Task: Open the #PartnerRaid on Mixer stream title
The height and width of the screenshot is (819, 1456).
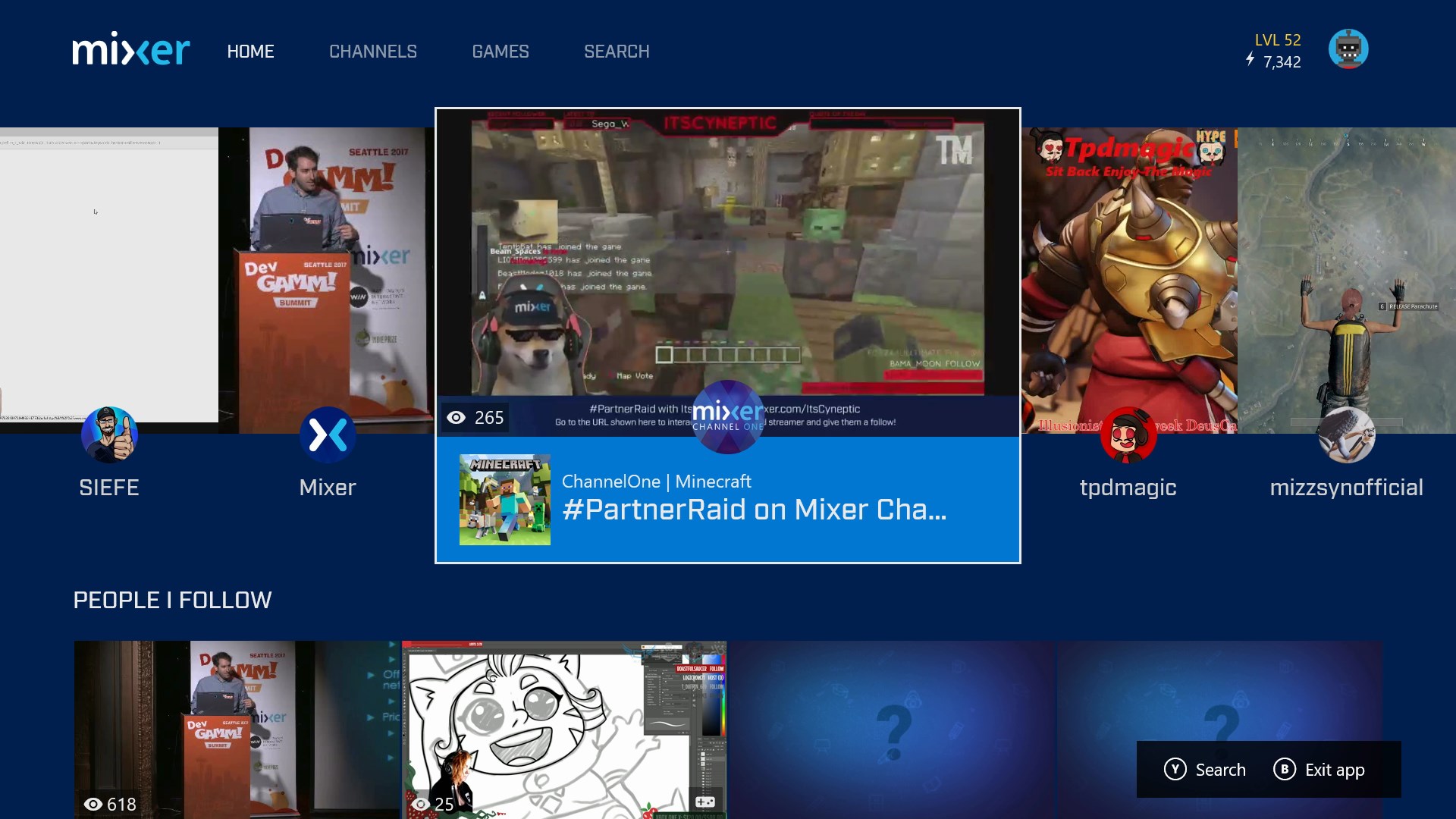Action: click(754, 510)
